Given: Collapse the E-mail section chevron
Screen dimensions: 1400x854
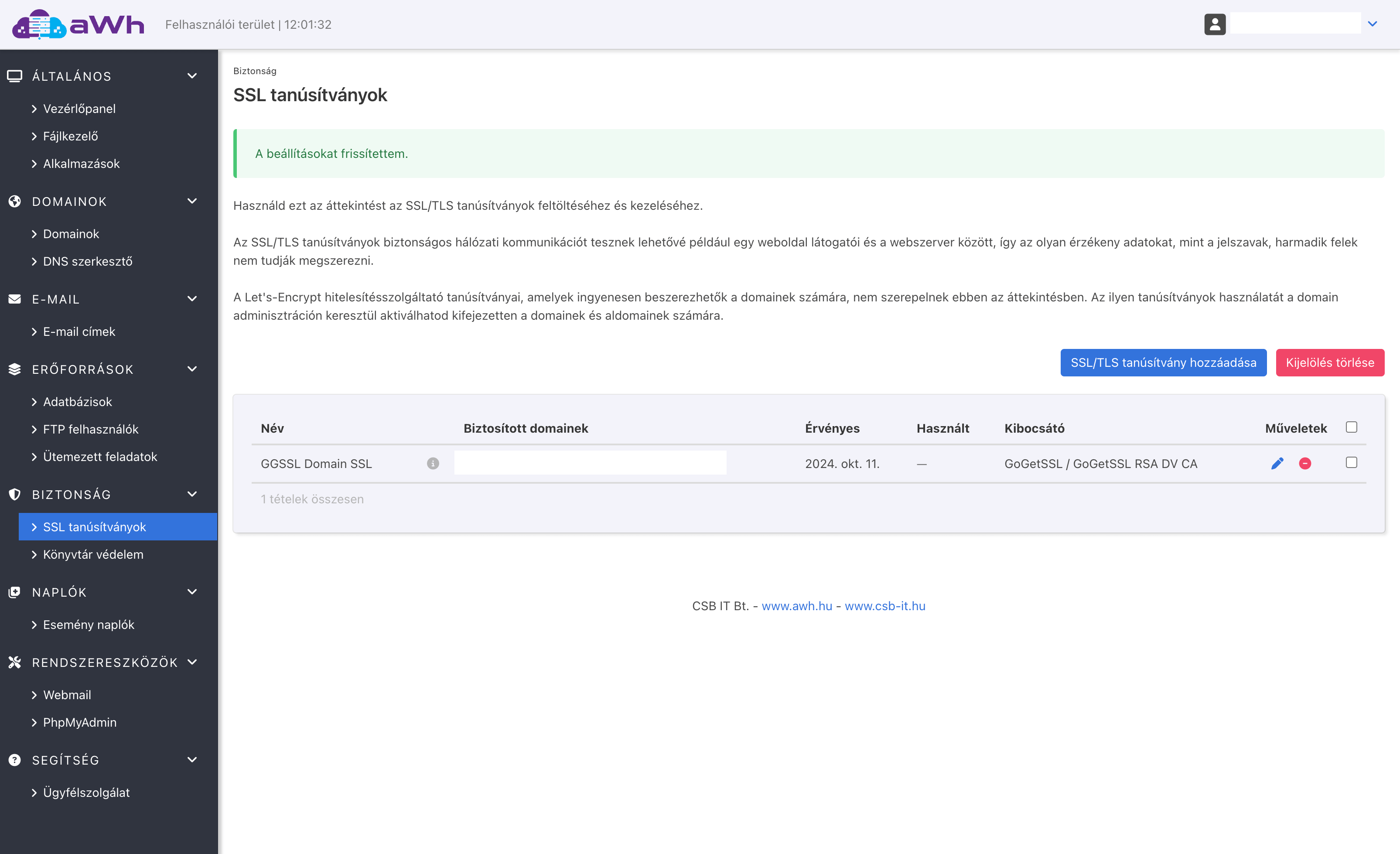Looking at the screenshot, I should click(x=192, y=299).
